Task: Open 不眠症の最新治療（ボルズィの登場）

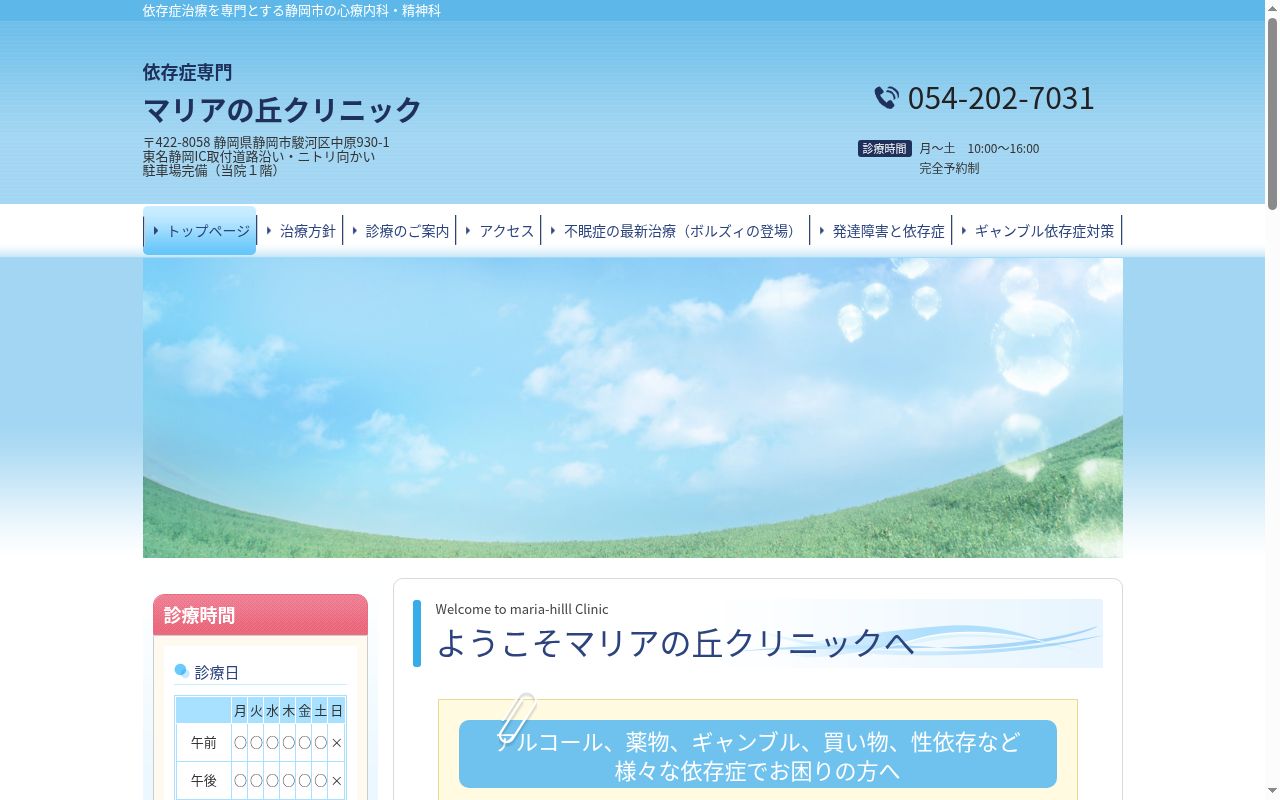Action: [676, 231]
